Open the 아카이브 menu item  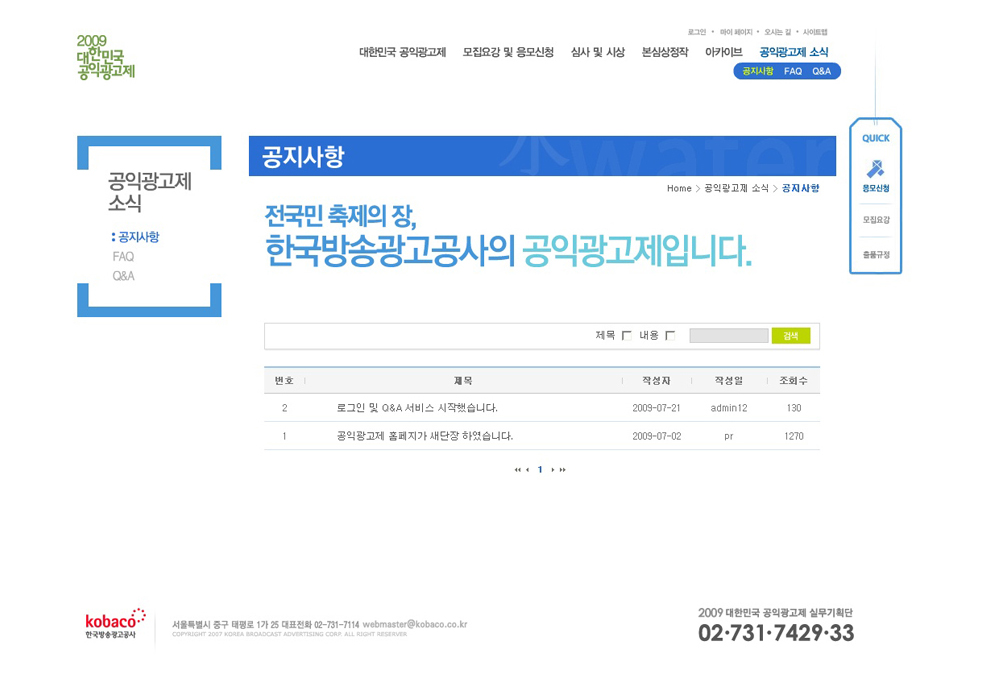[723, 52]
